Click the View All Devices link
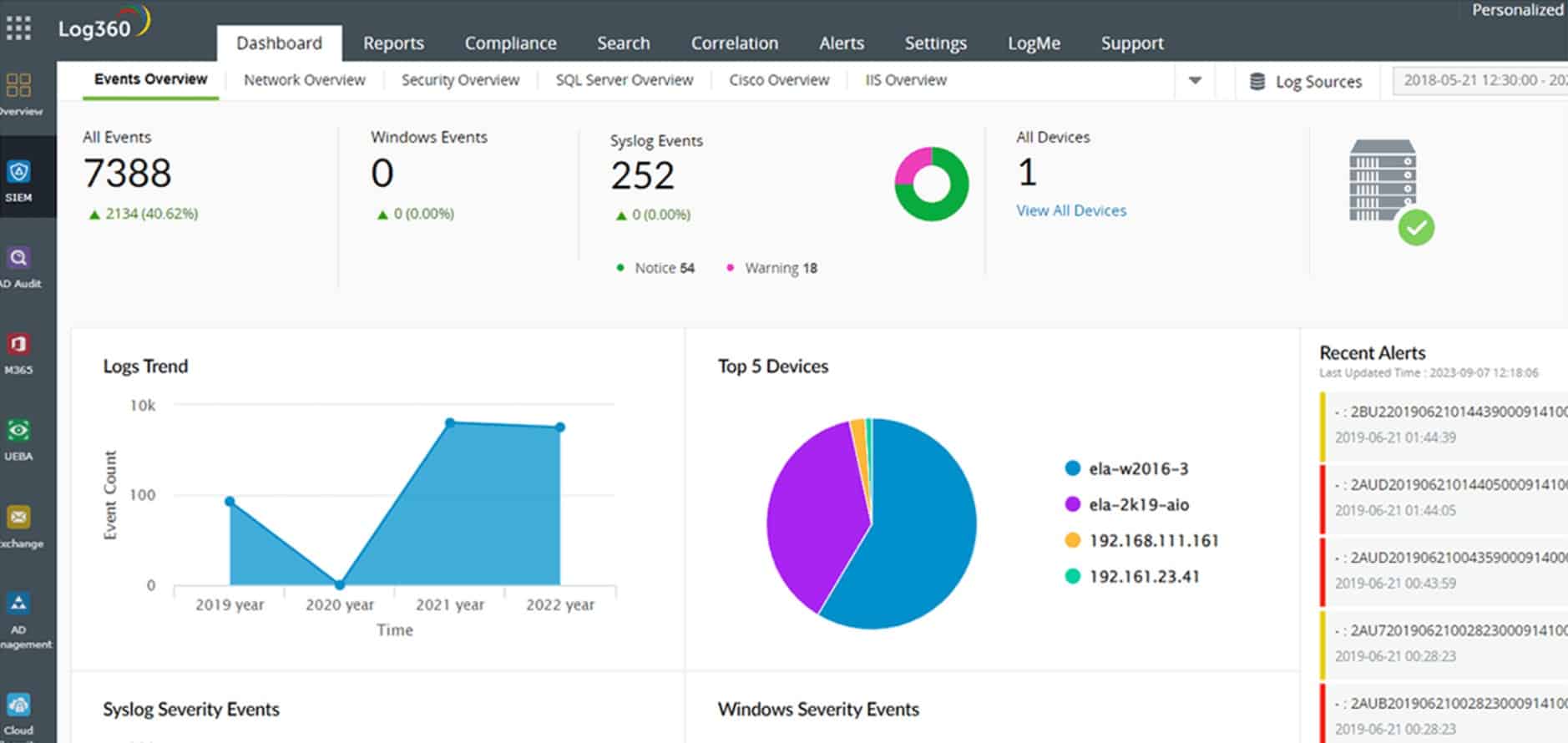This screenshot has height=743, width=1568. click(1070, 211)
